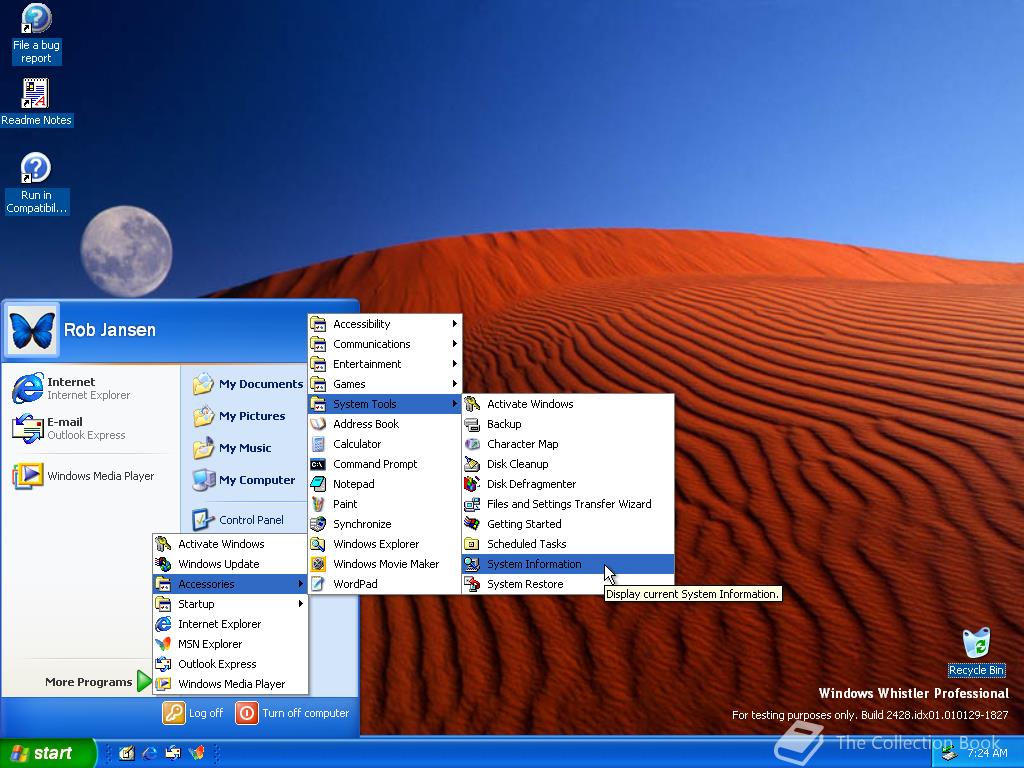
Task: Open Backup in System Tools
Action: (x=568, y=424)
